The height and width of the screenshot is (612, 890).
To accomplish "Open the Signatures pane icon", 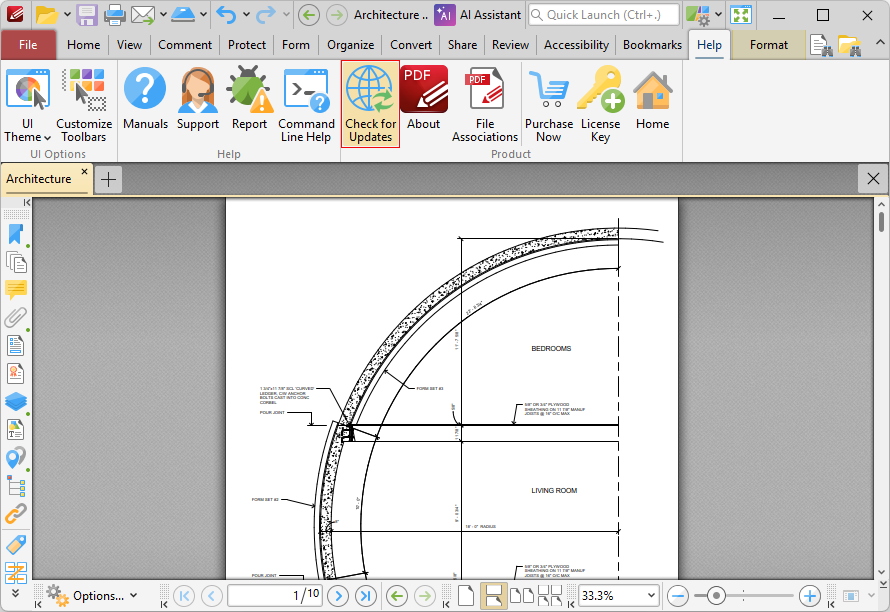I will coord(16,374).
